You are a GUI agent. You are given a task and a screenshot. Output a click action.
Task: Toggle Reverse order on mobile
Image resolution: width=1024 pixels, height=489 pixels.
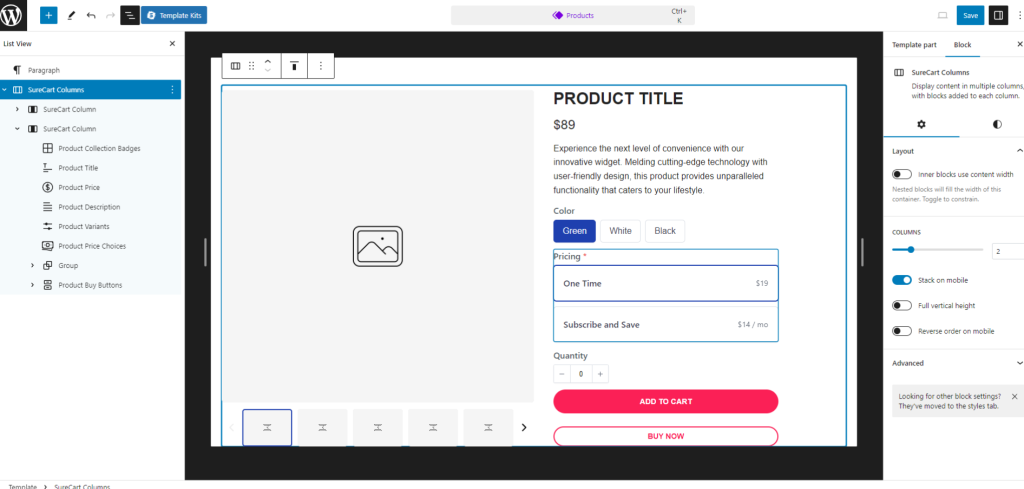(902, 331)
